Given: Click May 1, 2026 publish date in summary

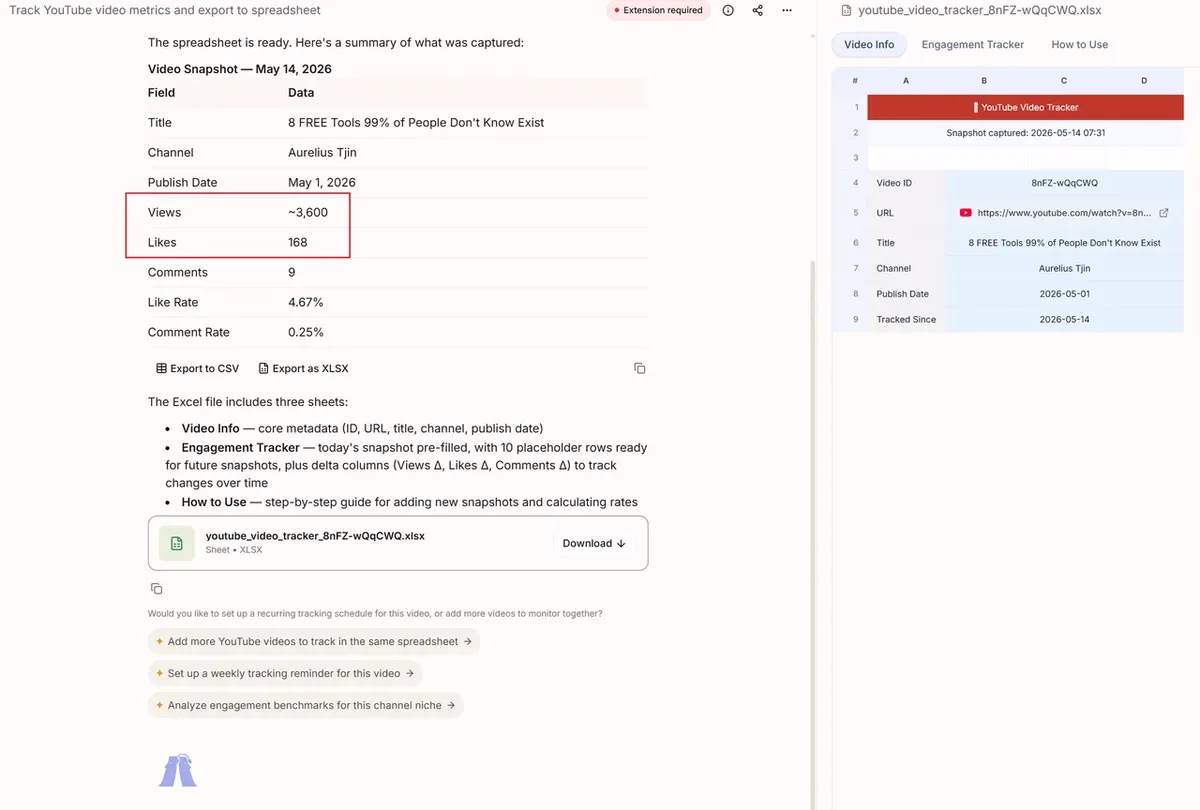Looking at the screenshot, I should tap(322, 182).
